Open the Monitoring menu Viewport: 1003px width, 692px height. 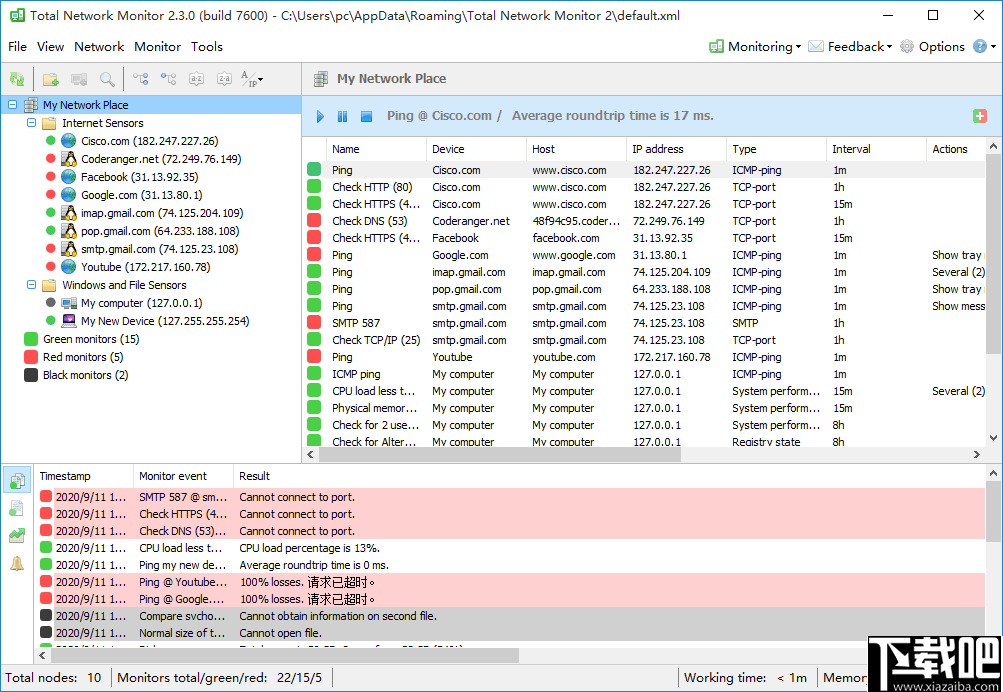click(755, 46)
